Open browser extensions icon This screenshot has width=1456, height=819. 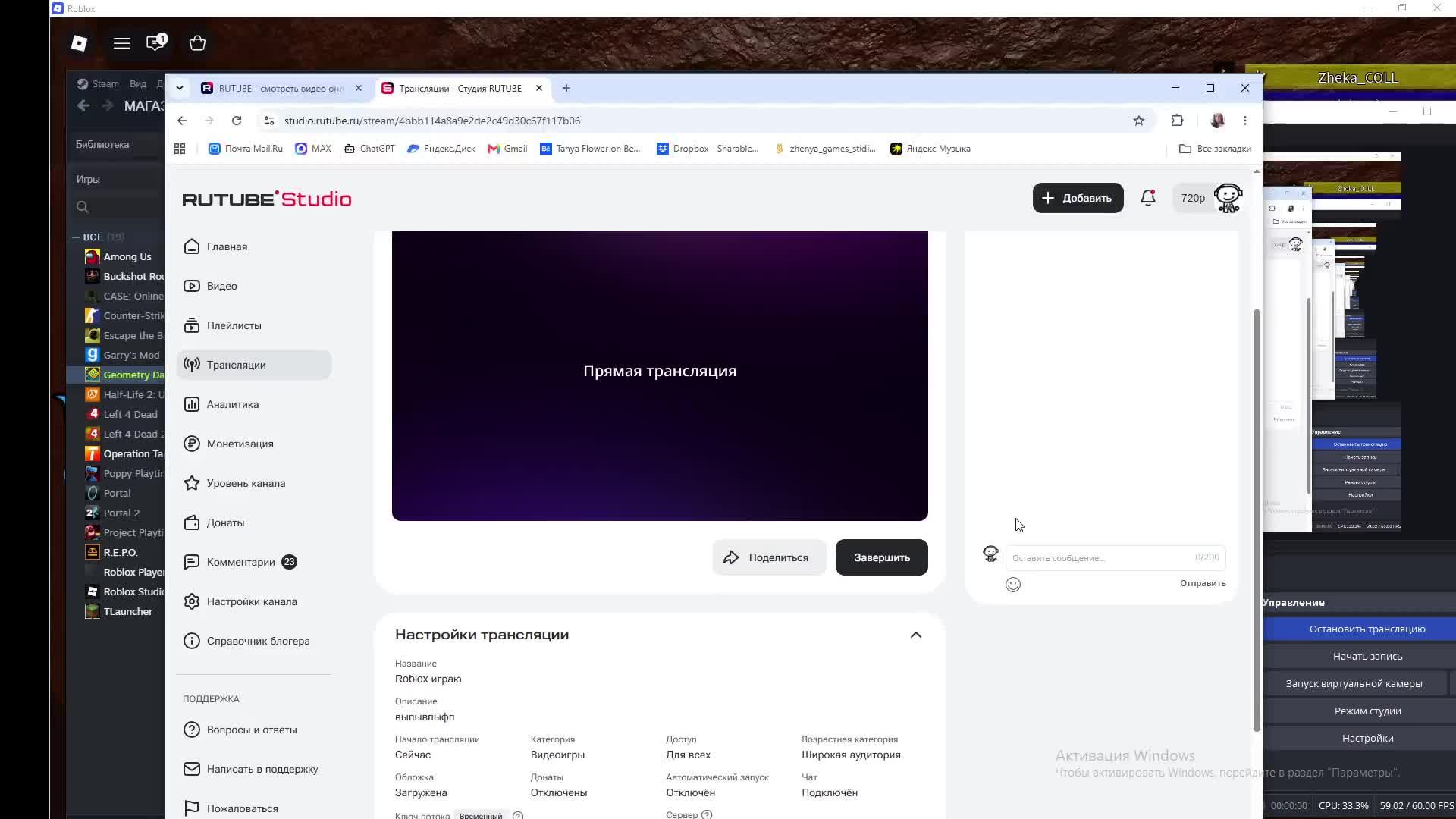(1177, 121)
